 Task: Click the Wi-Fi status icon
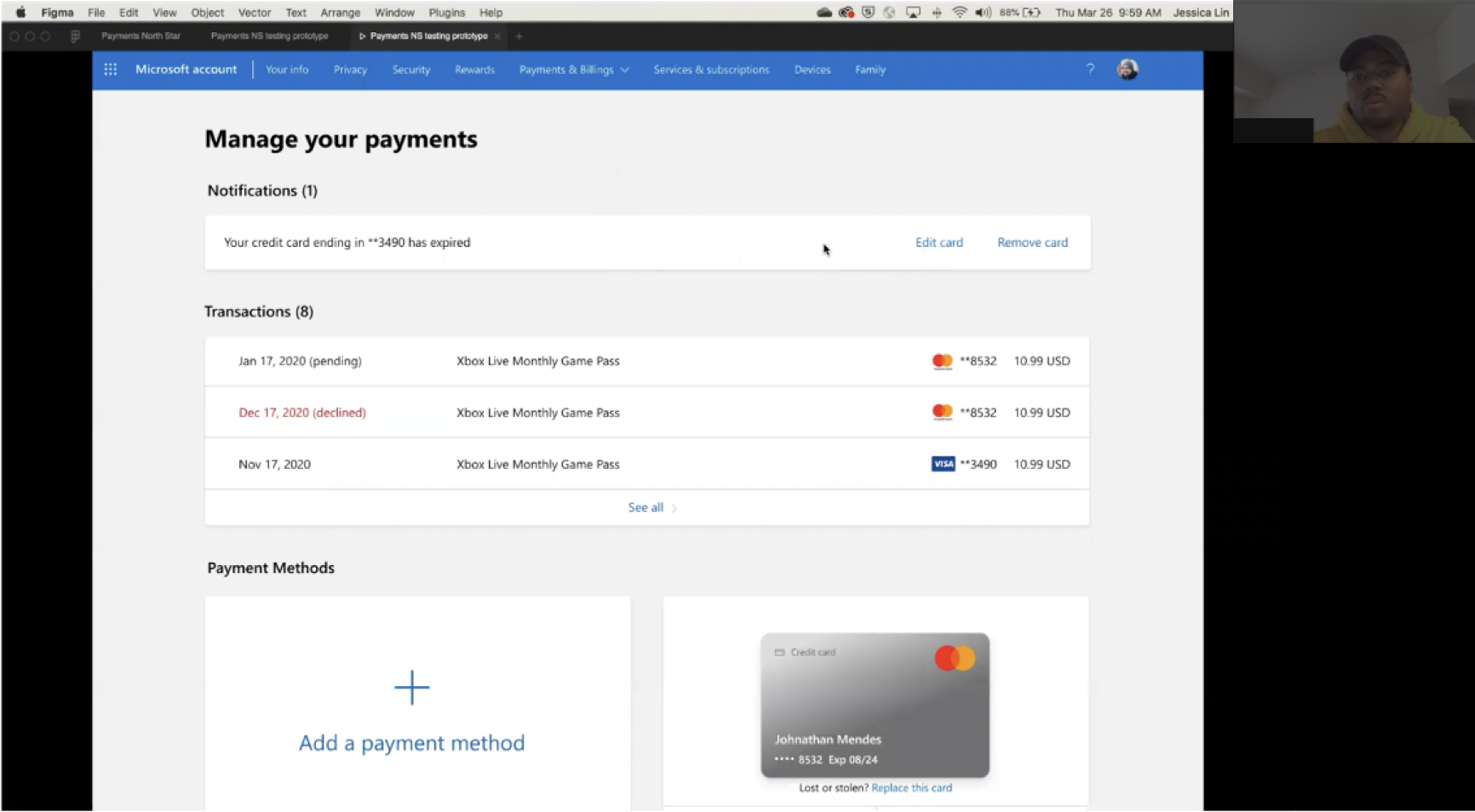(x=959, y=12)
